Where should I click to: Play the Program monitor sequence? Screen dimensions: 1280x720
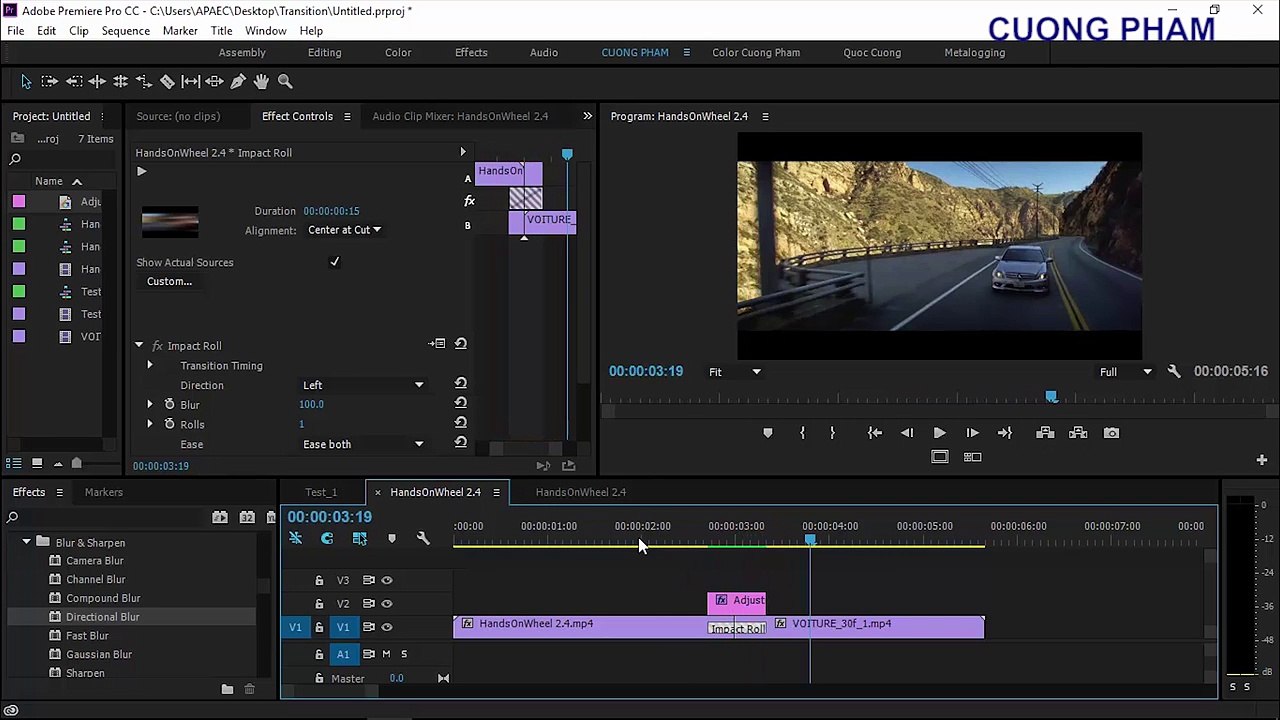939,433
